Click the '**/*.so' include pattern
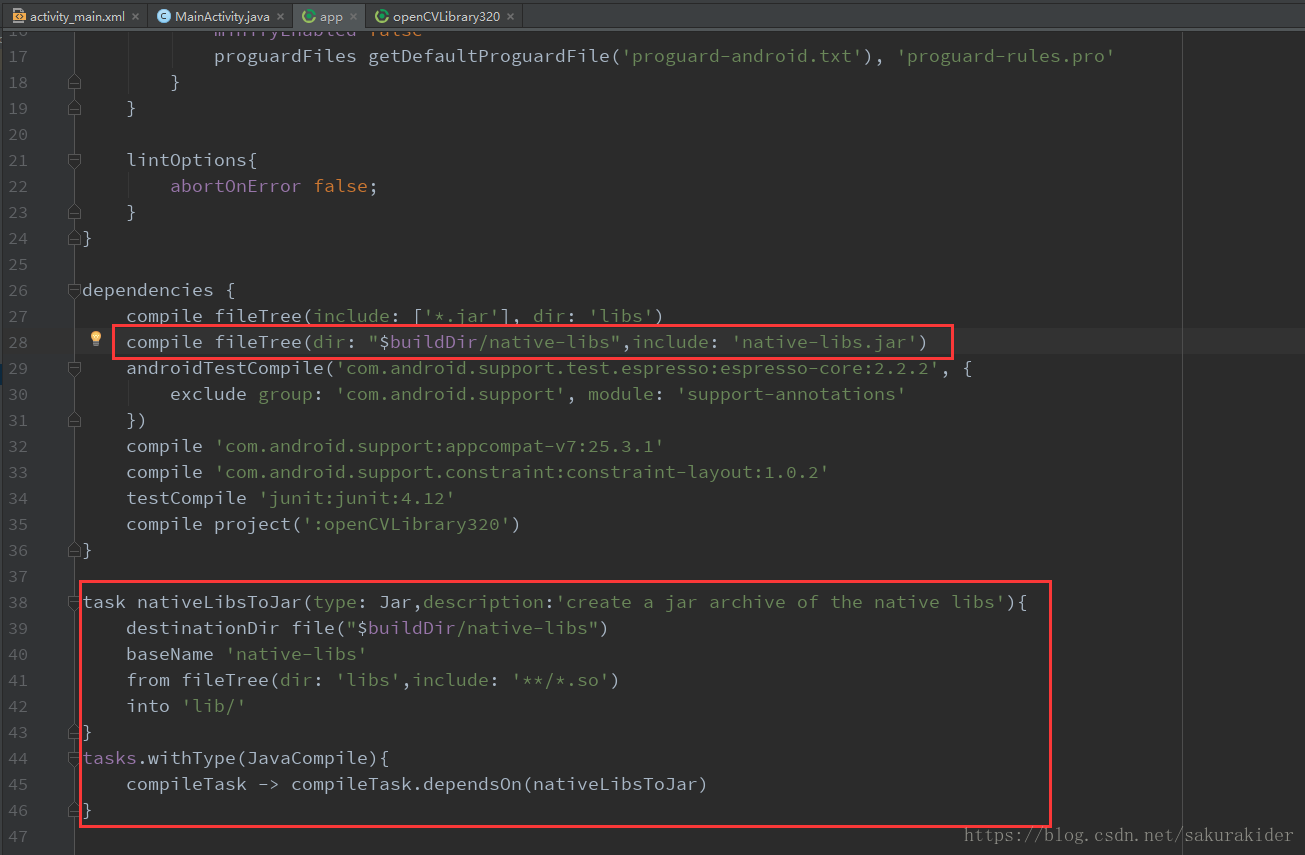Screen dimensions: 1305x855 [561, 680]
